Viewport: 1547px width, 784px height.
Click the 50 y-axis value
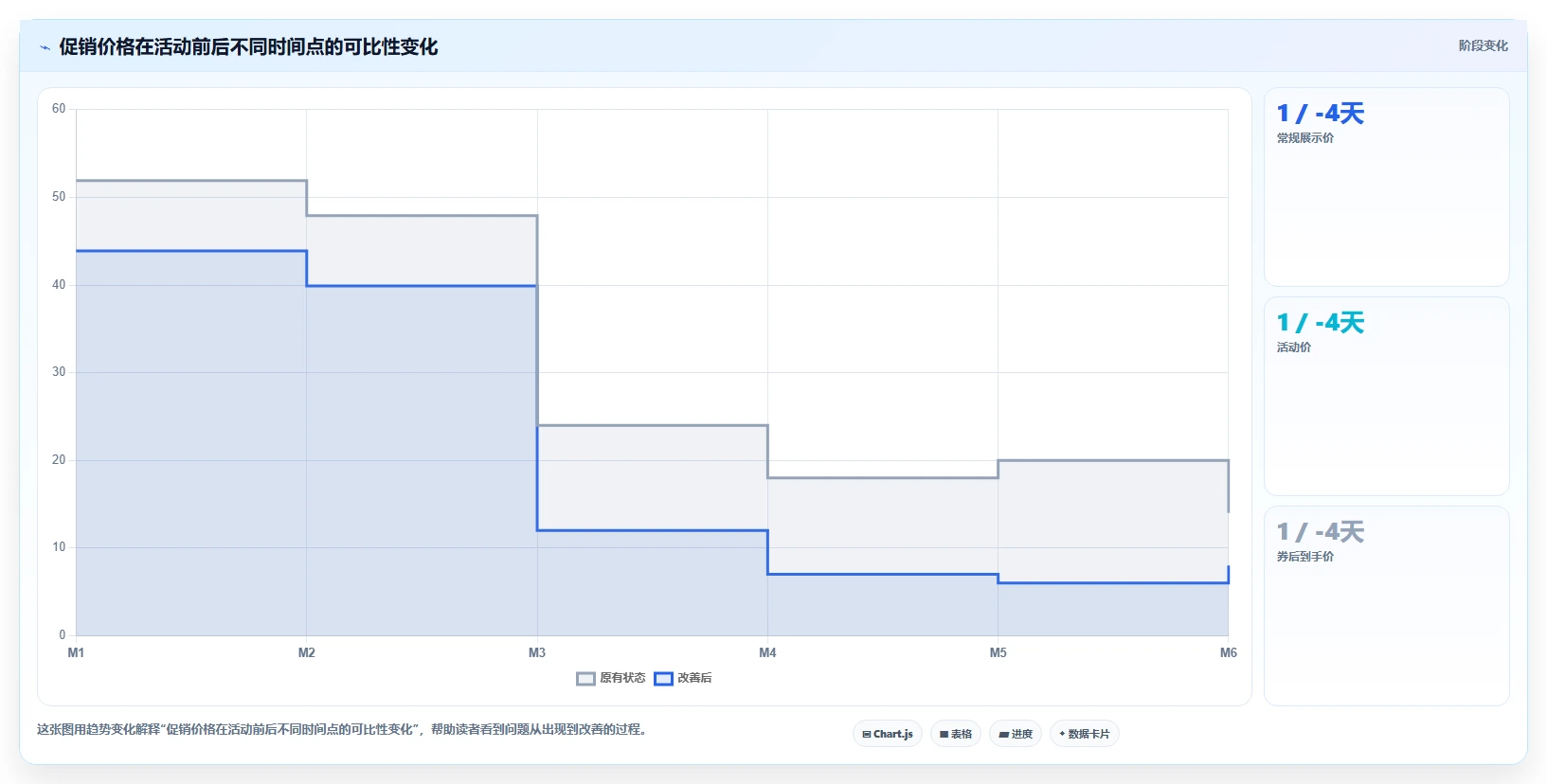(59, 197)
